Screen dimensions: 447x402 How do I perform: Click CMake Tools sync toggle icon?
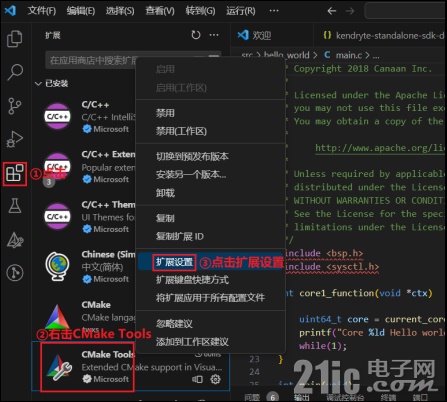[x=197, y=379]
